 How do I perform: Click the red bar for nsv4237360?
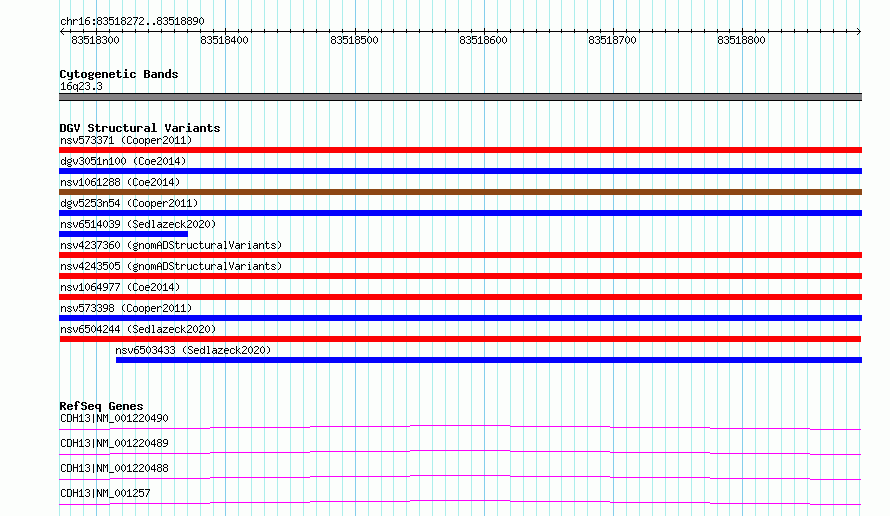(460, 255)
